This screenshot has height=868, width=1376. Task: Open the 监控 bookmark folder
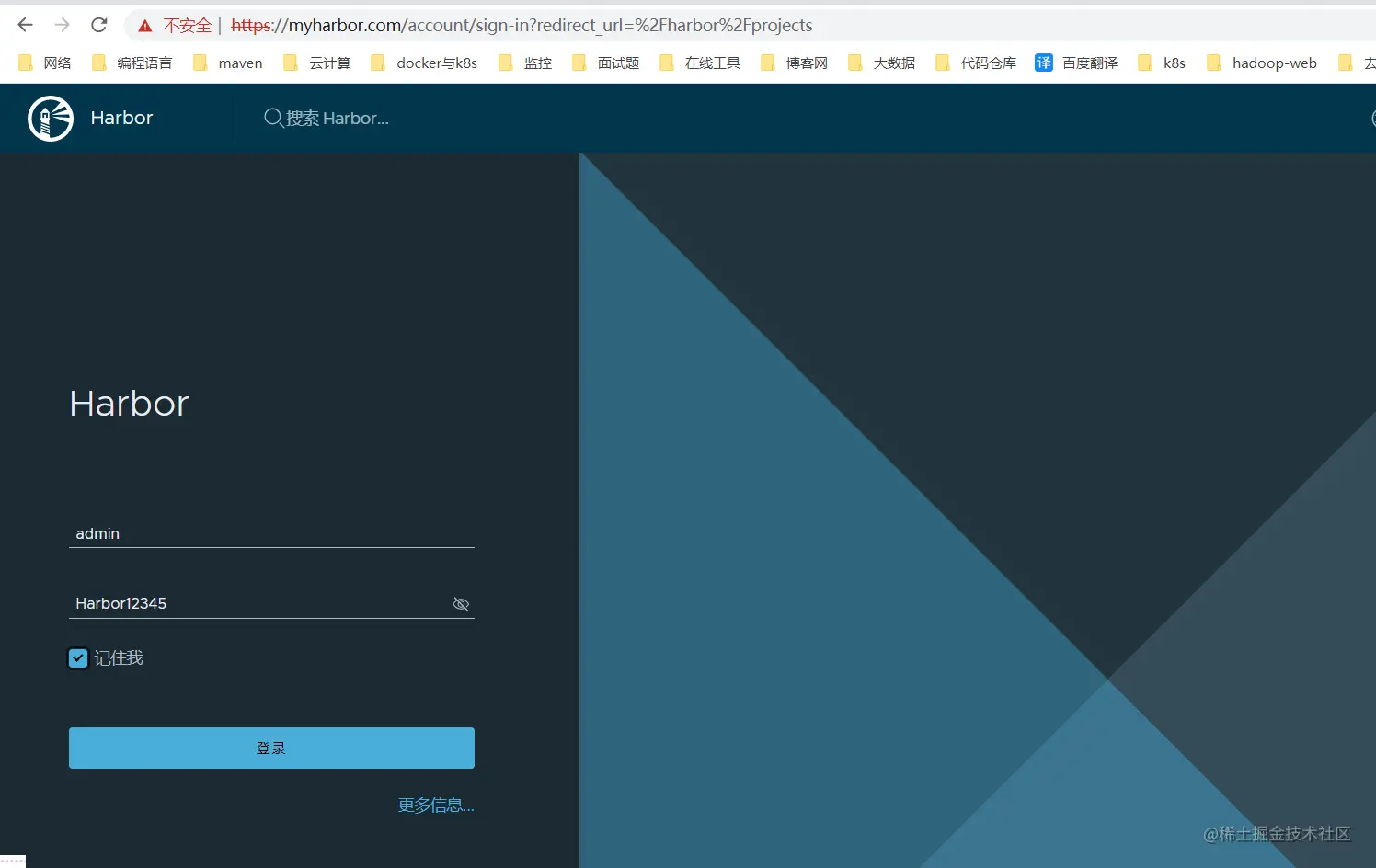point(525,63)
